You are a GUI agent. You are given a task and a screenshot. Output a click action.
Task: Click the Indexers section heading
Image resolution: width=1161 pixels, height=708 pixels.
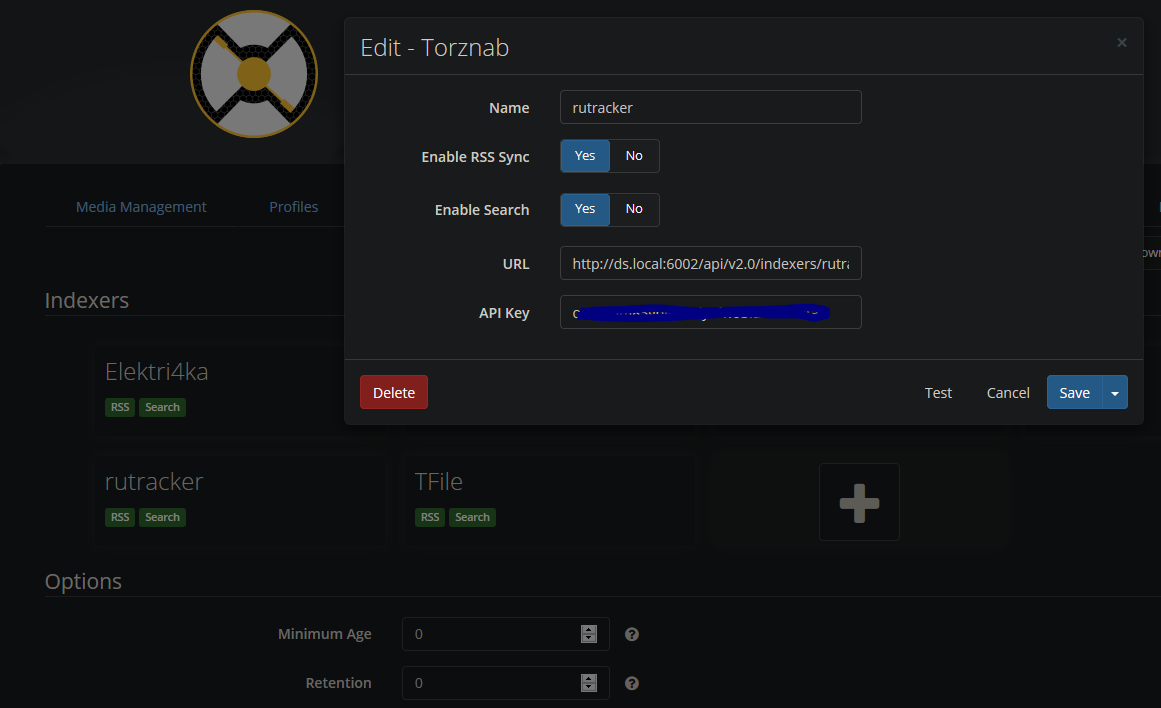tap(87, 300)
